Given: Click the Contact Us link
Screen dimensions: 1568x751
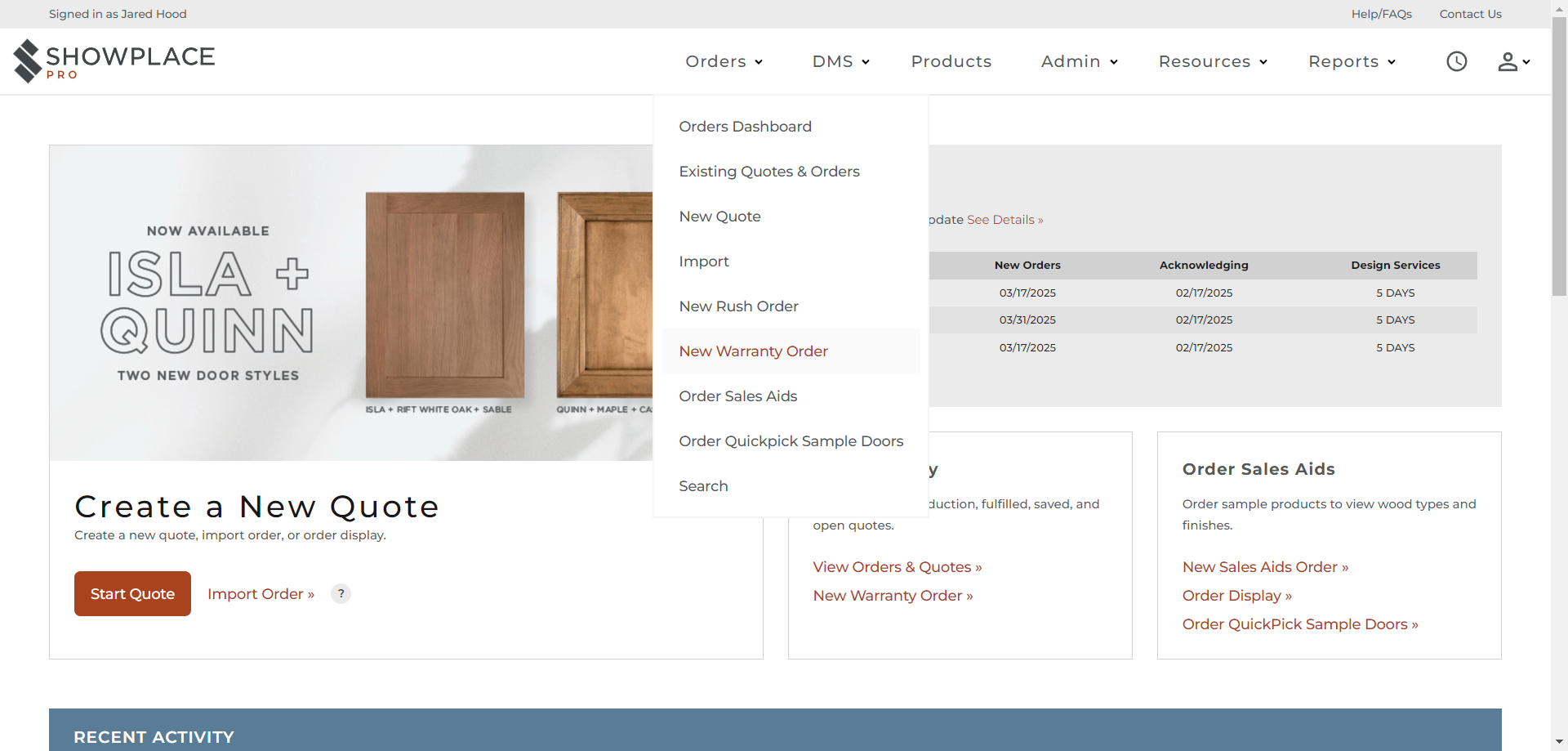Looking at the screenshot, I should 1470,14.
